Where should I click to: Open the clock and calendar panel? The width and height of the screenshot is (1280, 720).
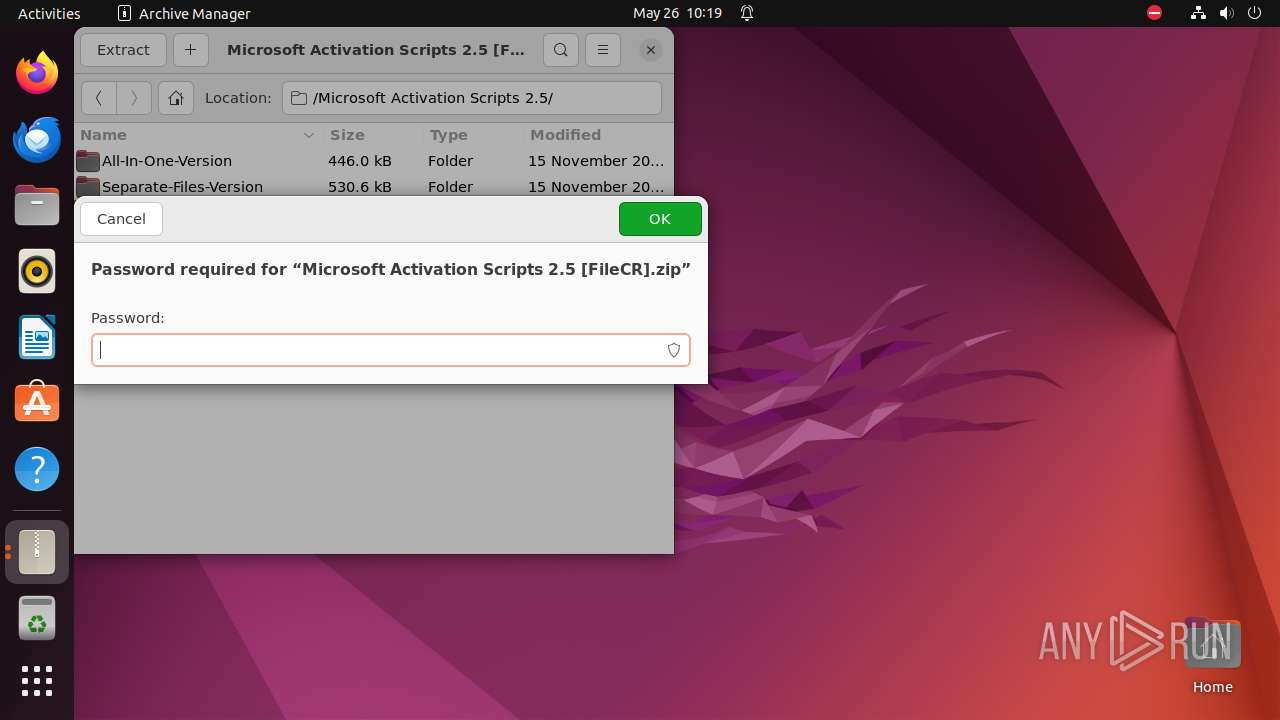pos(677,13)
